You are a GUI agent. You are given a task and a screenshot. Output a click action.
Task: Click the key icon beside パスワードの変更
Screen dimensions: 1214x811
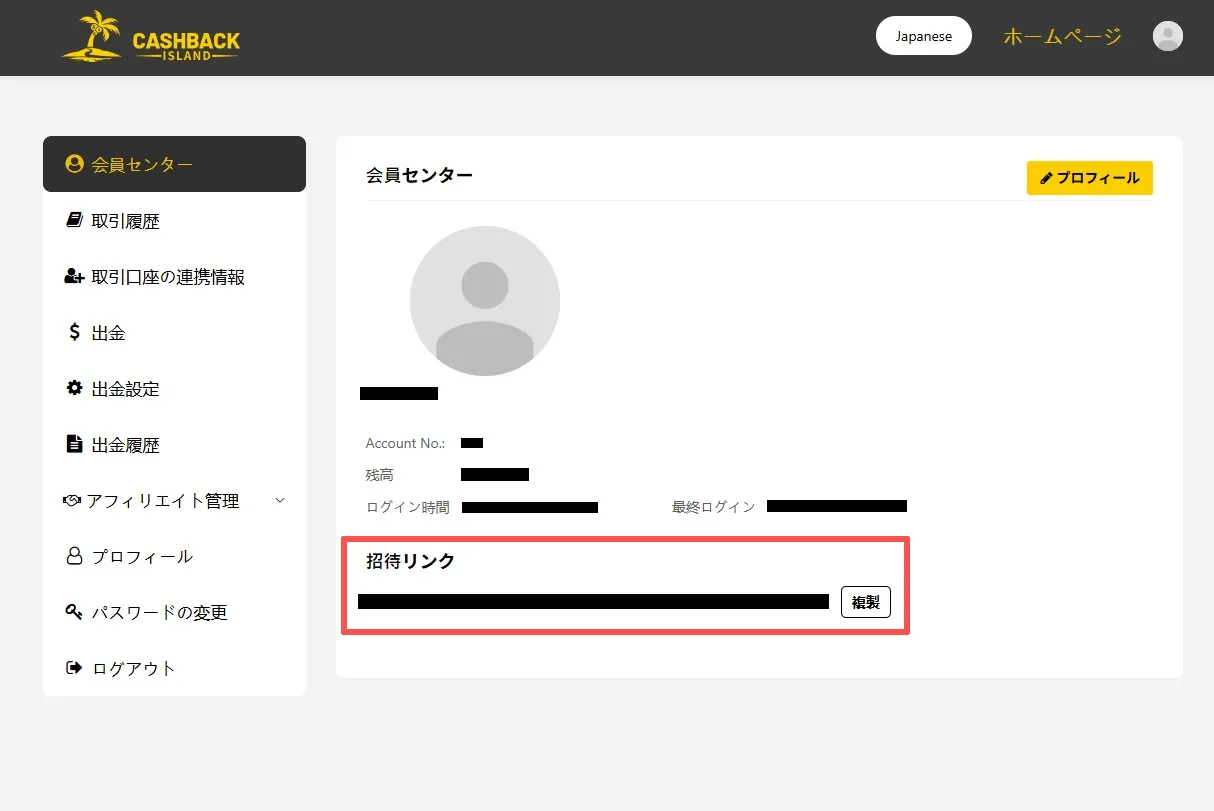click(x=74, y=612)
